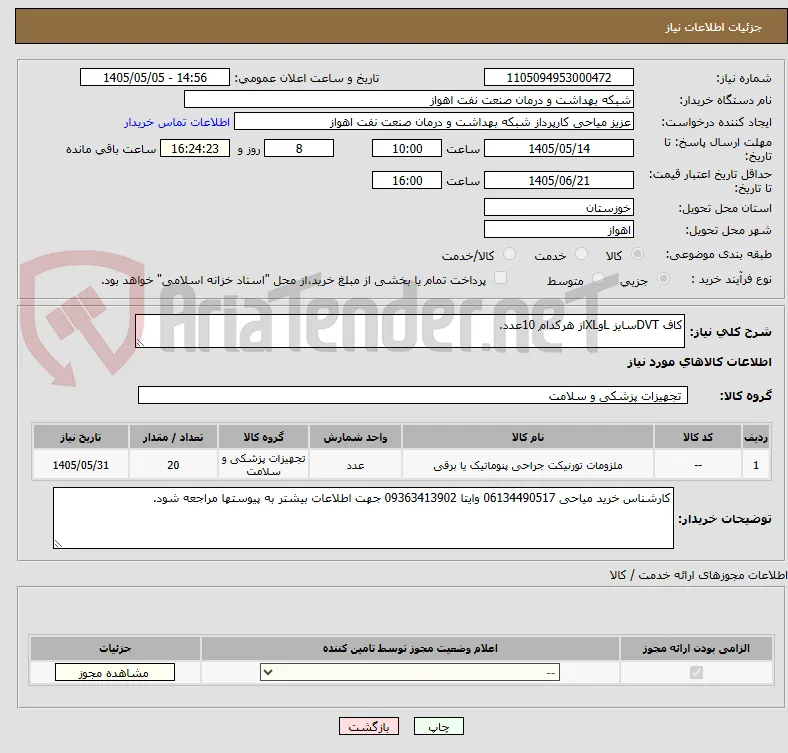Click the واحد شمارش column header
The image size is (788, 753).
point(355,437)
